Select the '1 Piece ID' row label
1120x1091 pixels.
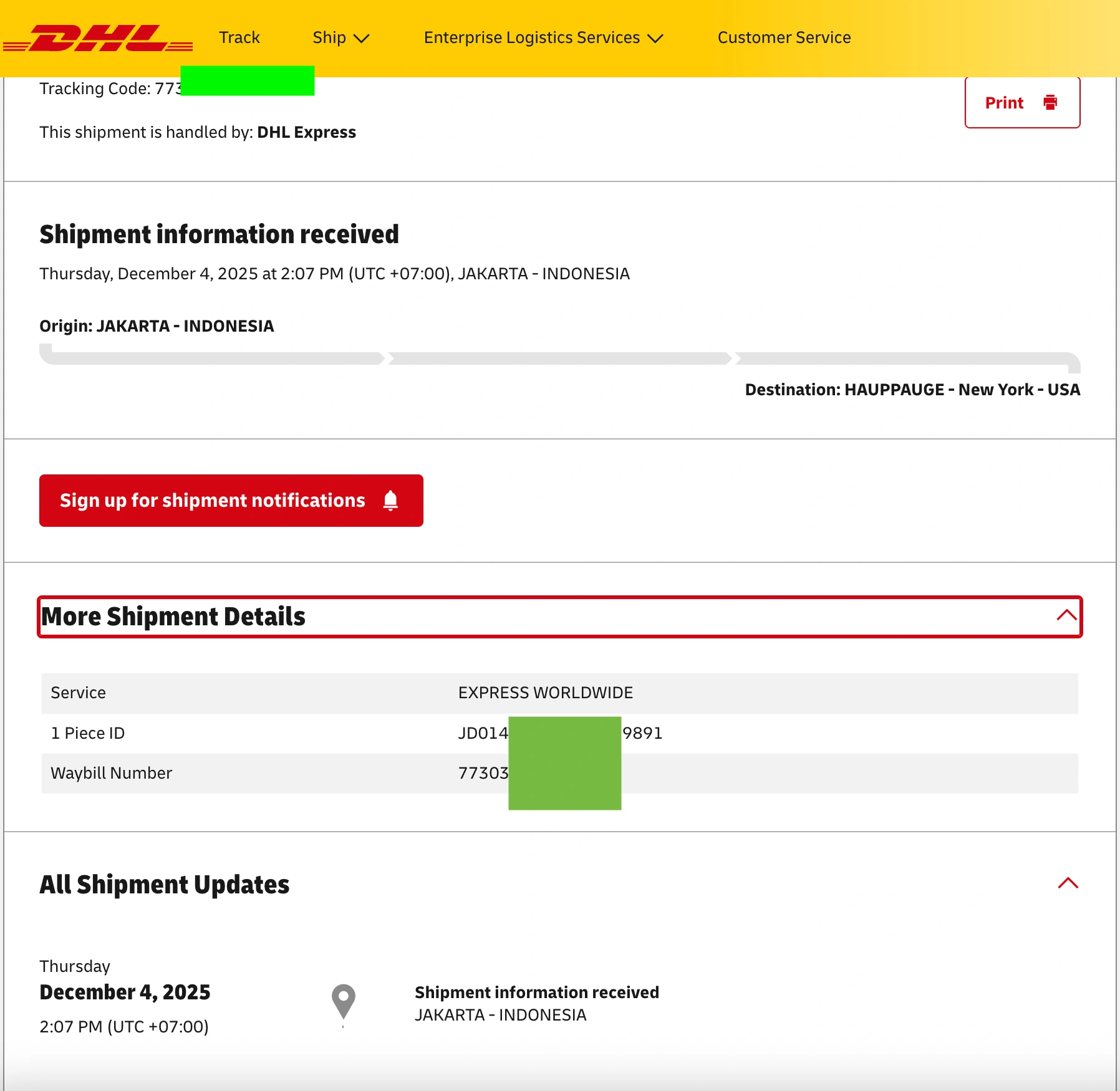pos(88,733)
